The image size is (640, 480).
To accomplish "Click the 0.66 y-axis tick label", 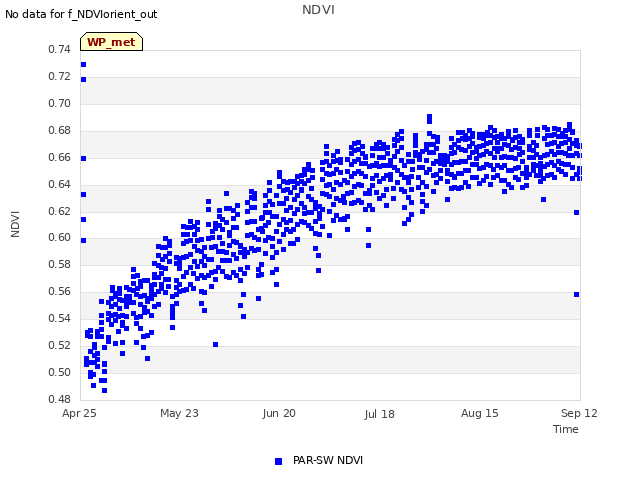I will pos(59,157).
